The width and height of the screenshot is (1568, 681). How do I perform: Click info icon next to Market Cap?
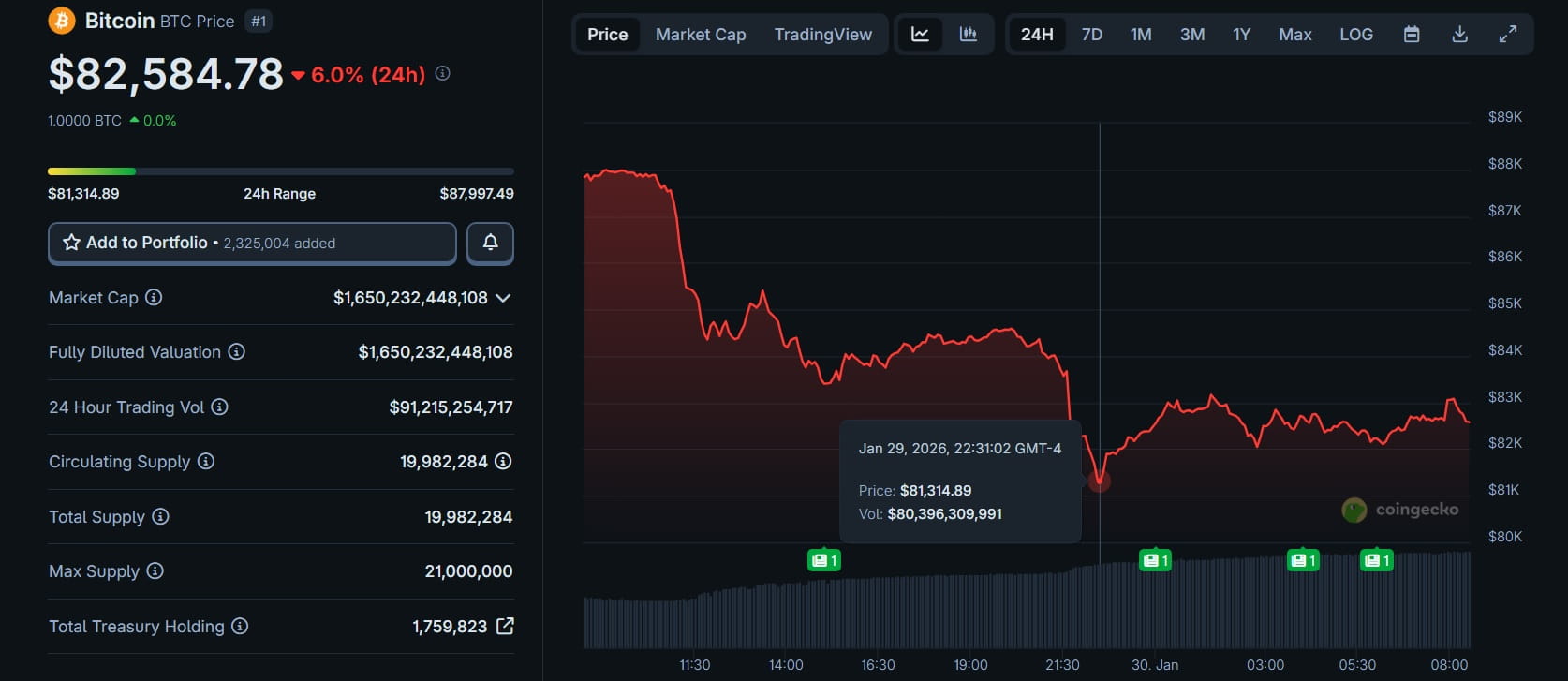coord(154,297)
